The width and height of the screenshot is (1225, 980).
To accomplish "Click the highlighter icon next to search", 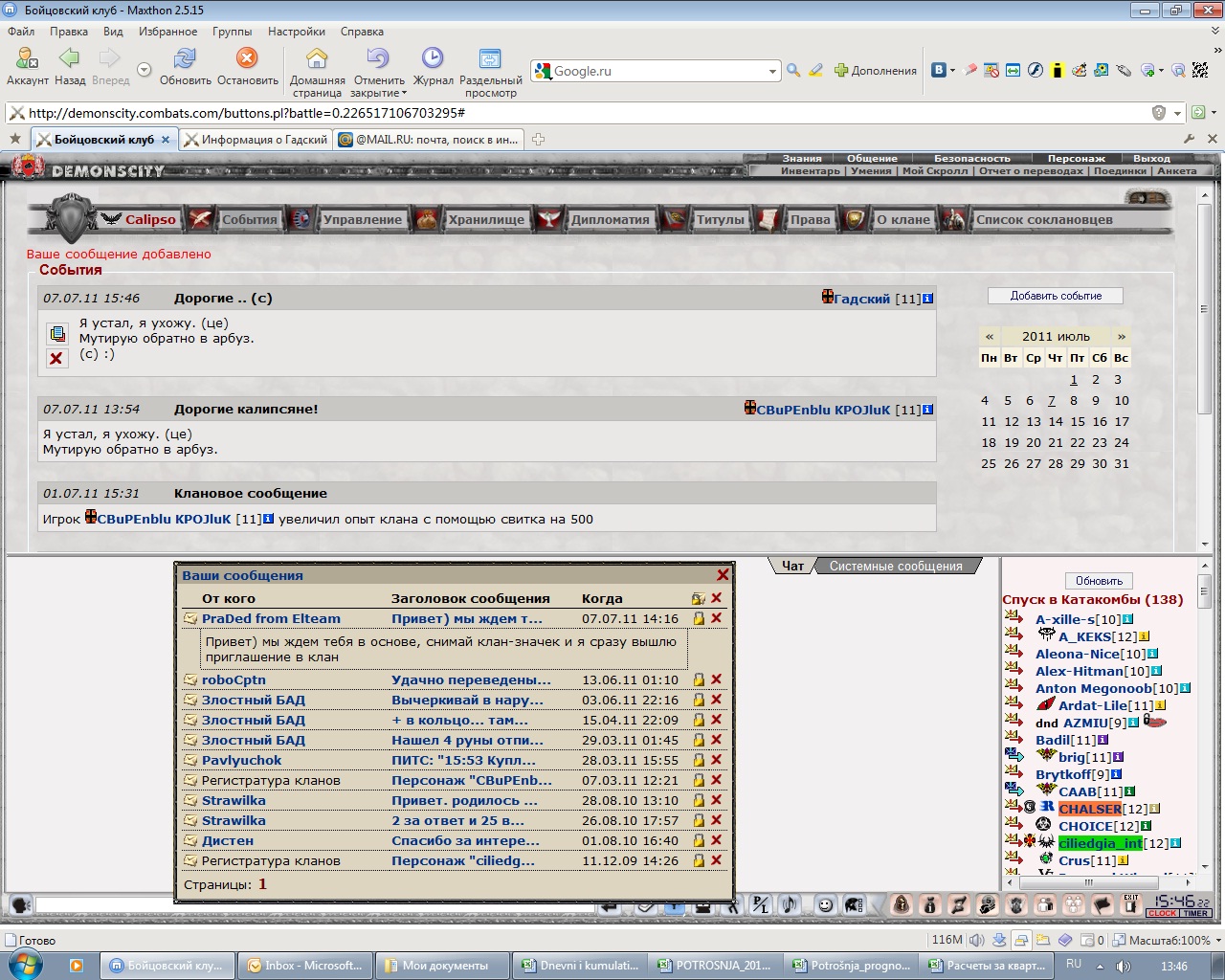I will pyautogui.click(x=815, y=71).
